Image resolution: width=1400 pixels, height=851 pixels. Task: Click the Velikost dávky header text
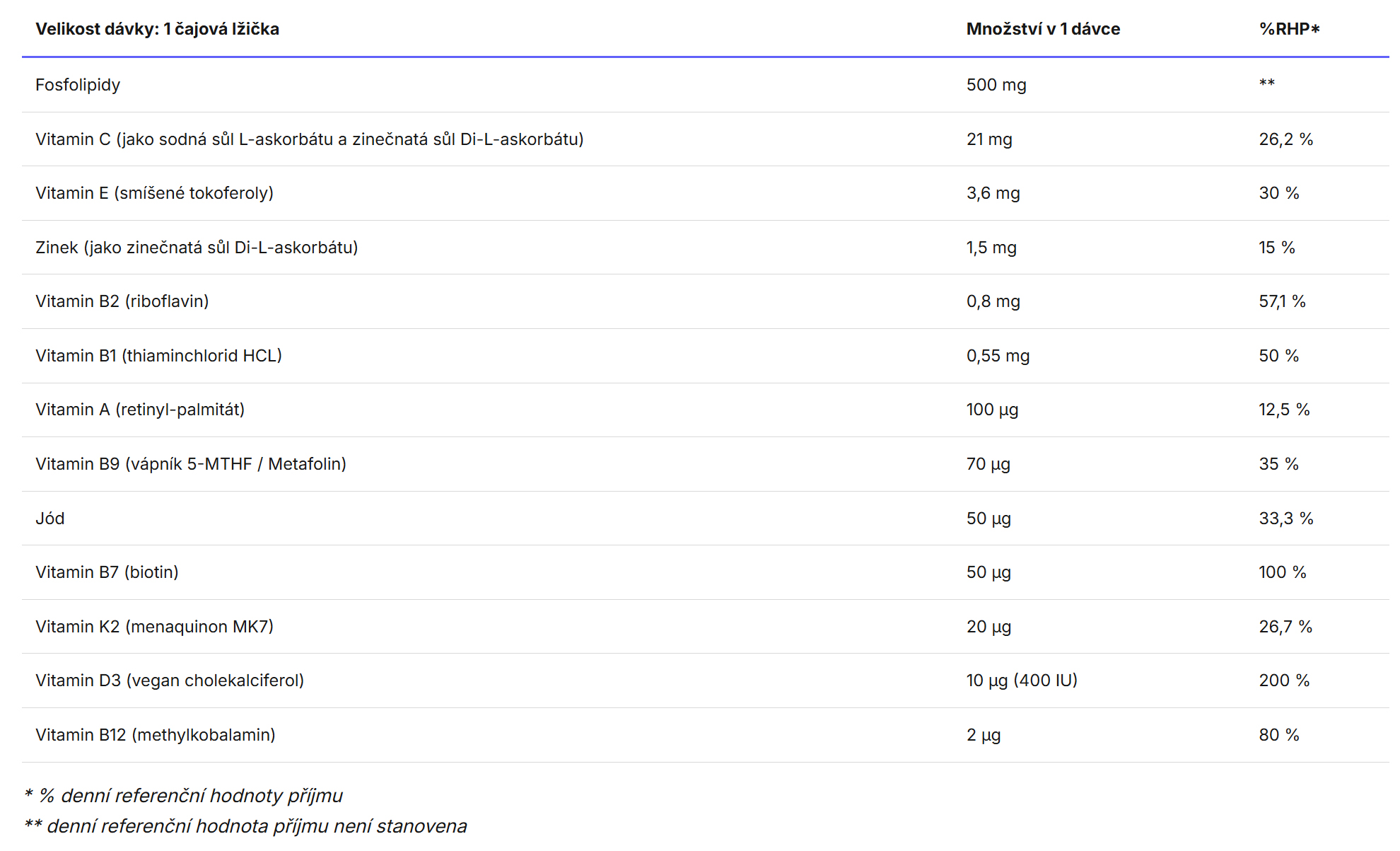pos(157,29)
